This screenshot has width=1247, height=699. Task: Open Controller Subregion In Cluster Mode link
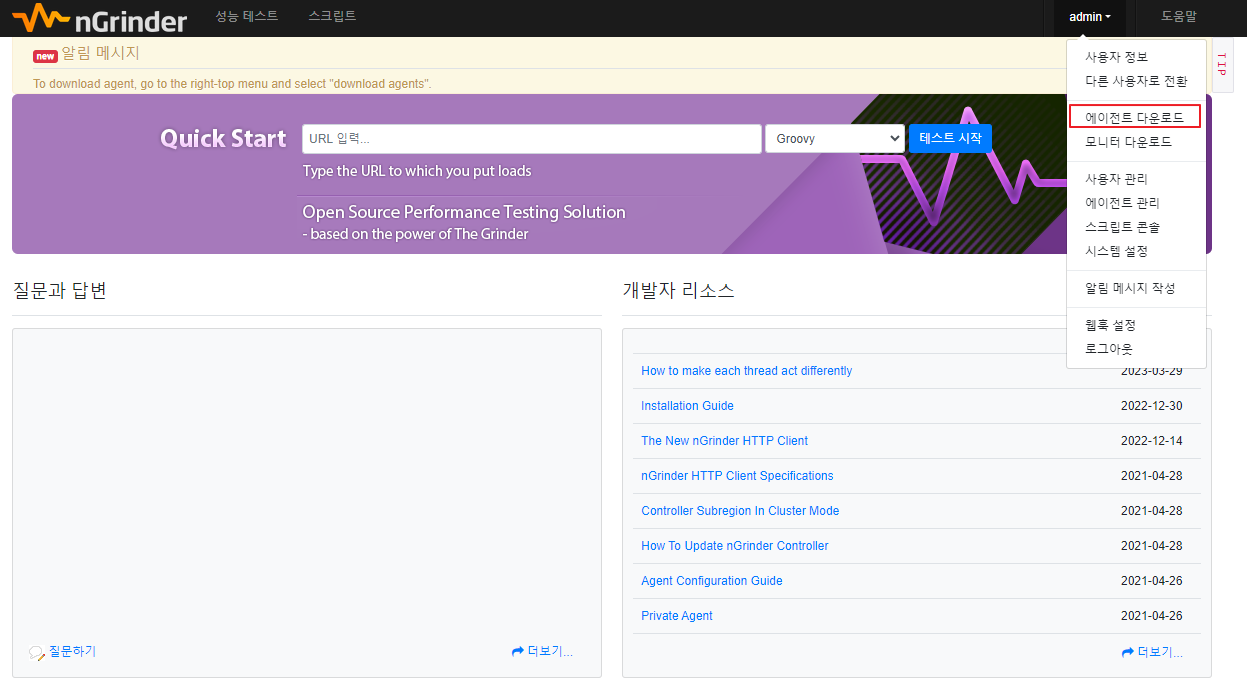click(740, 511)
